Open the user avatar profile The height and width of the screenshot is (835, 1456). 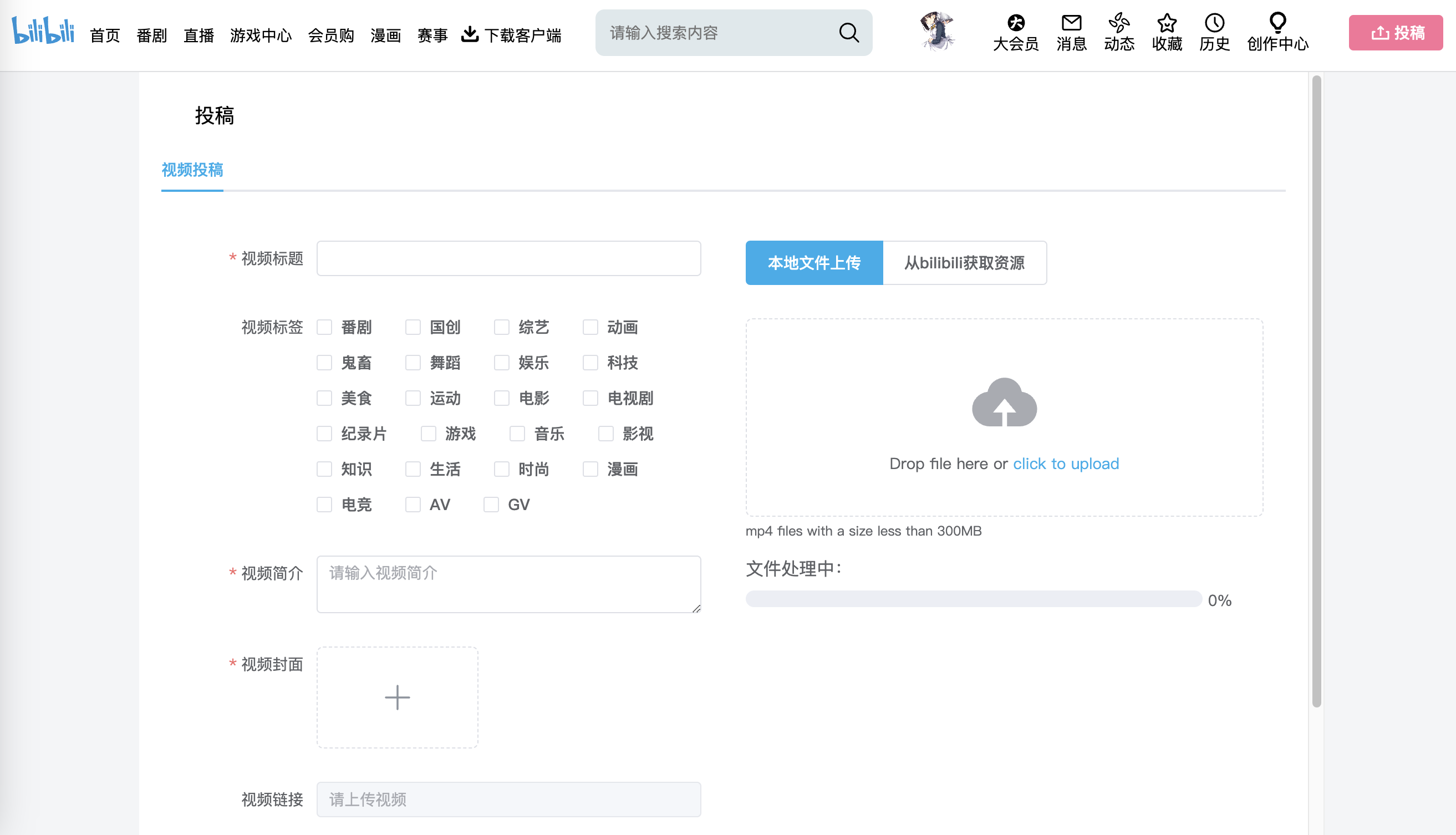937,32
